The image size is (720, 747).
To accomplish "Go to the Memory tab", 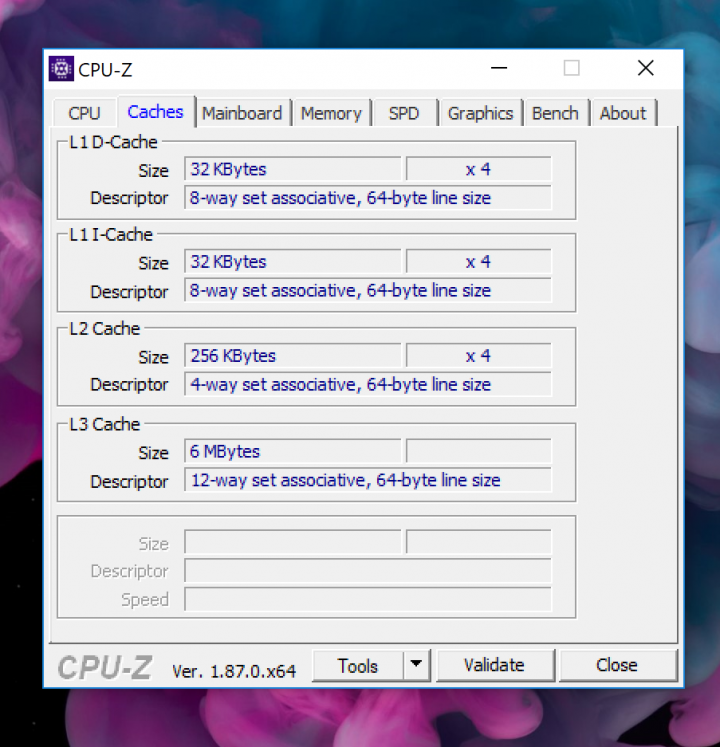I will pyautogui.click(x=331, y=113).
